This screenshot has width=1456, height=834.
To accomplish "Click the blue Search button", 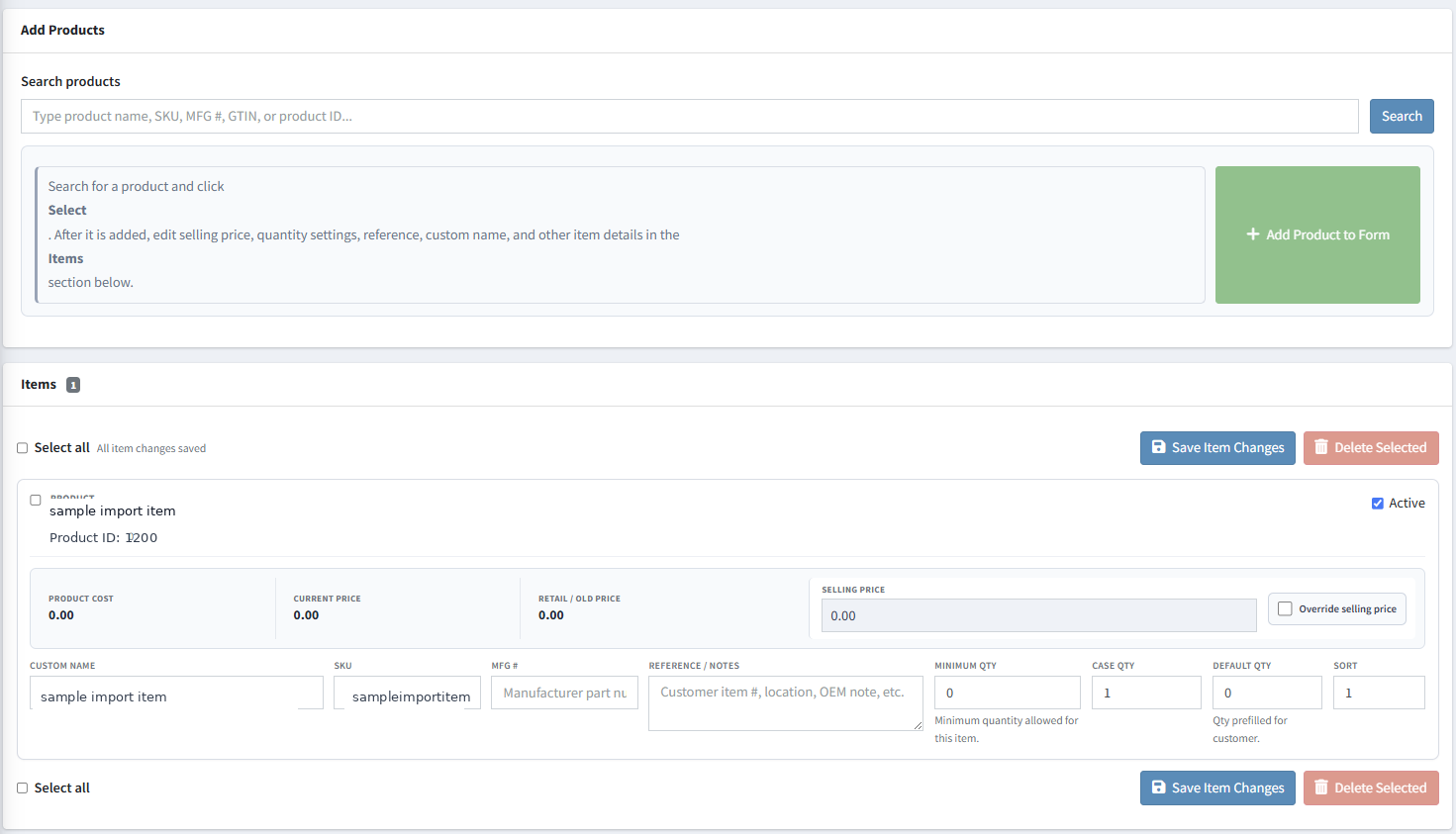I will (1402, 116).
